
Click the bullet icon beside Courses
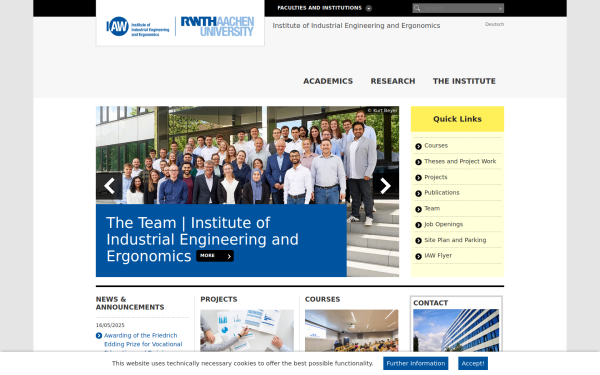coord(418,146)
